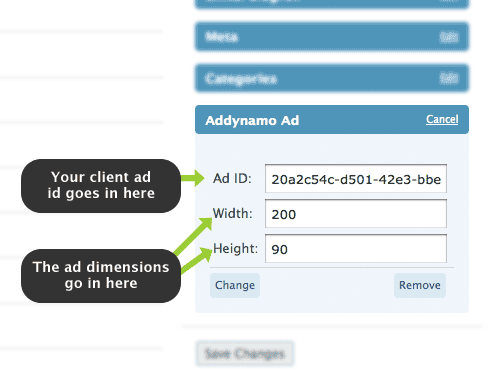Click into the Width field showing 200
The height and width of the screenshot is (375, 500).
(356, 214)
